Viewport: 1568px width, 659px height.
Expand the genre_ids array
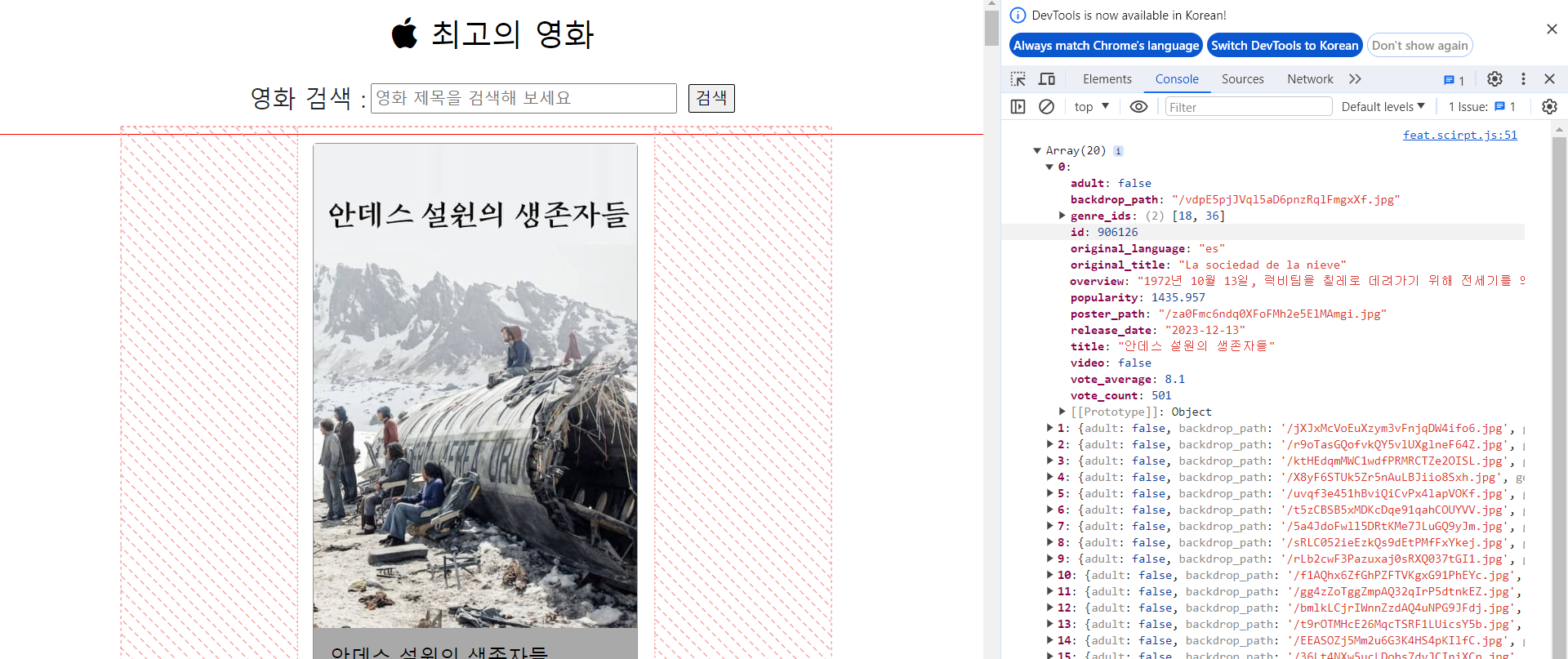click(x=1062, y=216)
